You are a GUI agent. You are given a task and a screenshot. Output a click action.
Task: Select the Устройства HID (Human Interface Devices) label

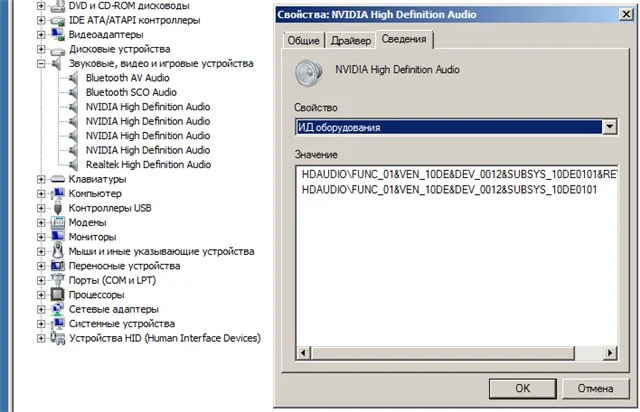click(165, 339)
